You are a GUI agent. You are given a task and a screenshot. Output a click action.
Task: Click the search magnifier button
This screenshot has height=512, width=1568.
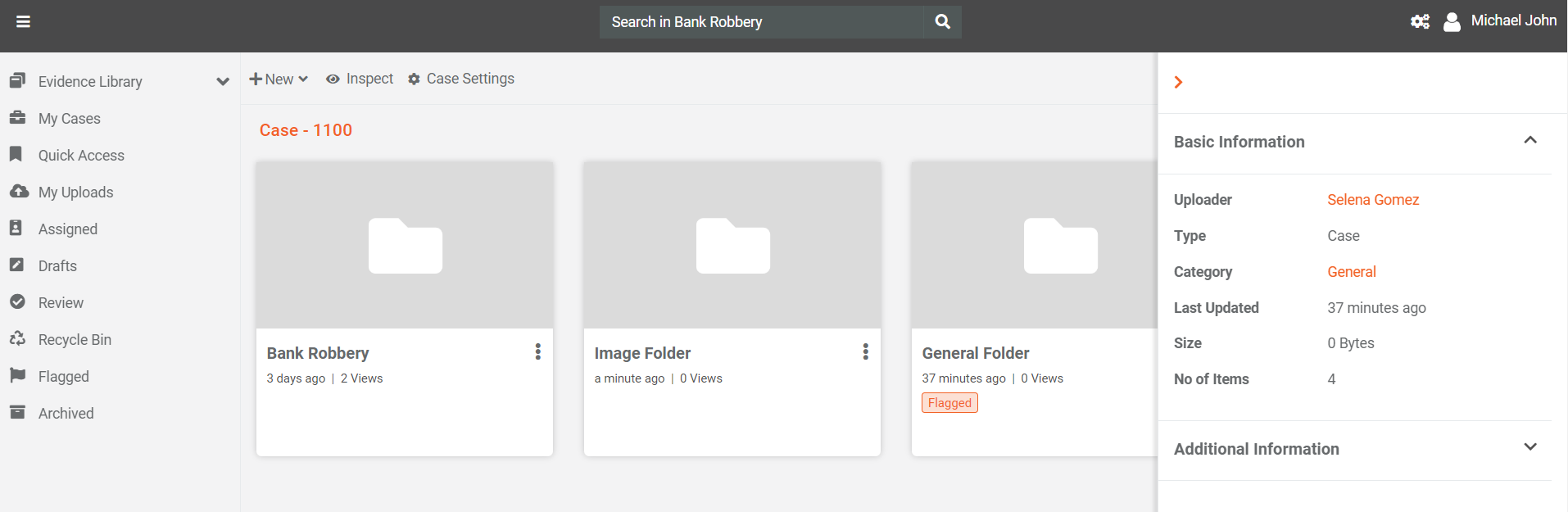point(942,22)
